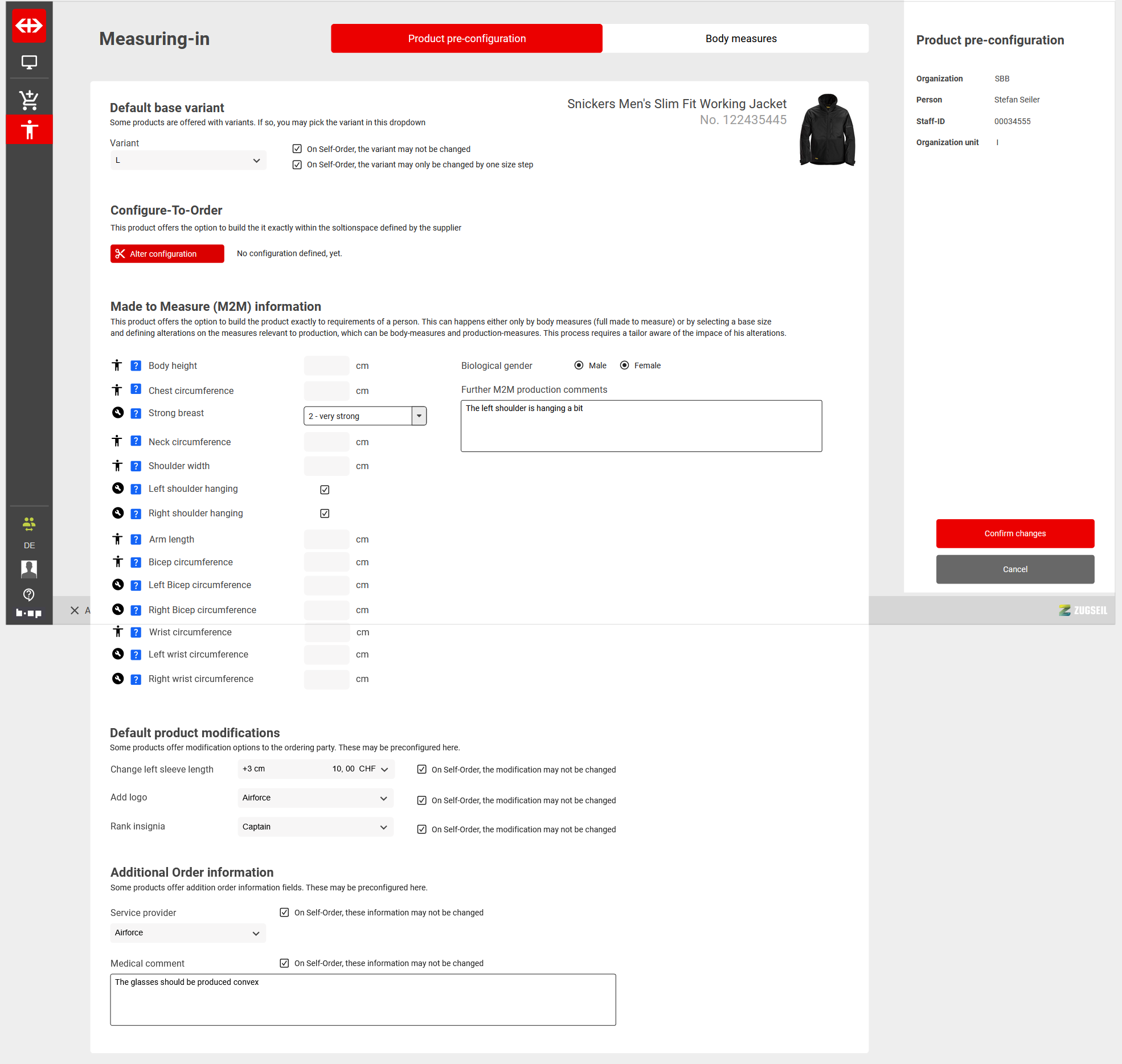Screen dimensions: 1122x1064
Task: Open the Variant size dropdown
Action: [x=188, y=161]
